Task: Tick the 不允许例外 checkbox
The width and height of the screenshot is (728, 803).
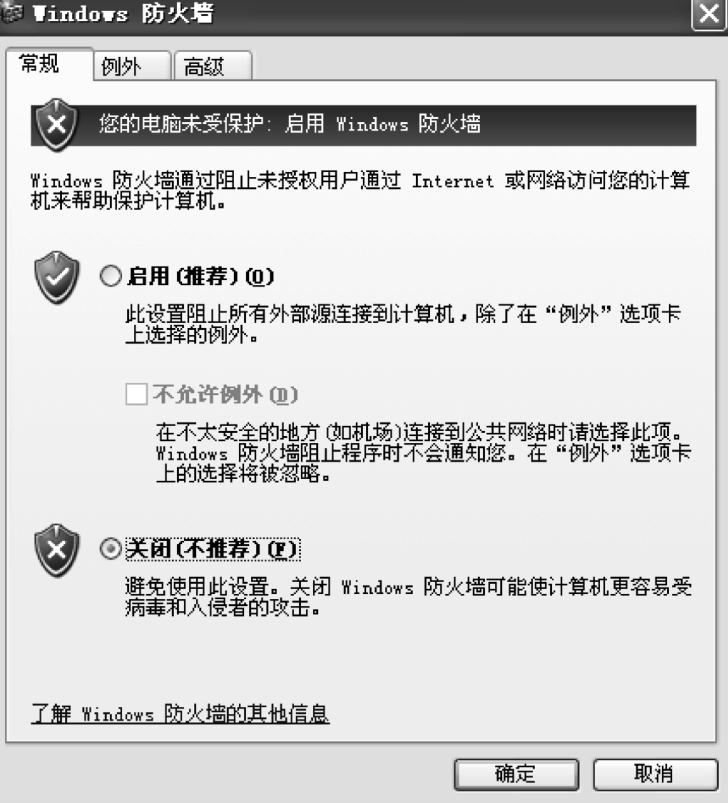Action: click(137, 394)
